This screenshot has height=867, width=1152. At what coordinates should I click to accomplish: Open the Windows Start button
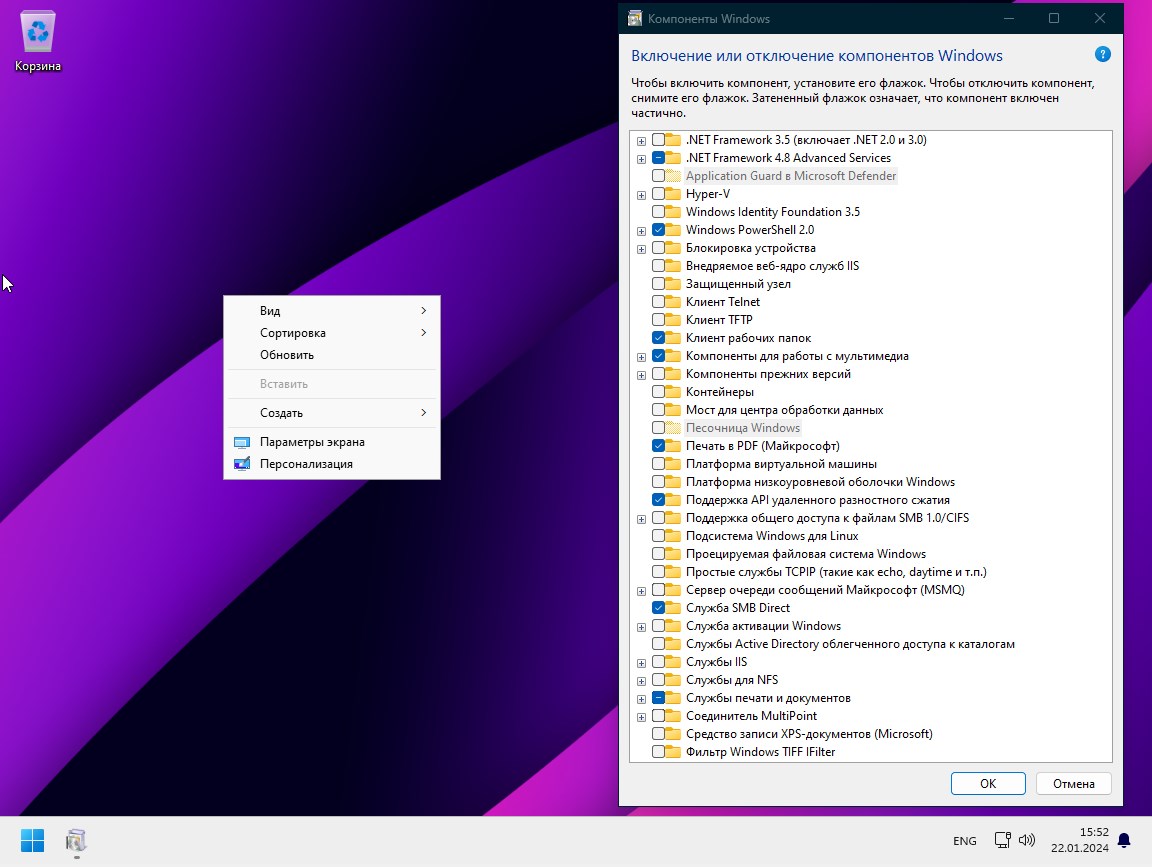pos(32,841)
